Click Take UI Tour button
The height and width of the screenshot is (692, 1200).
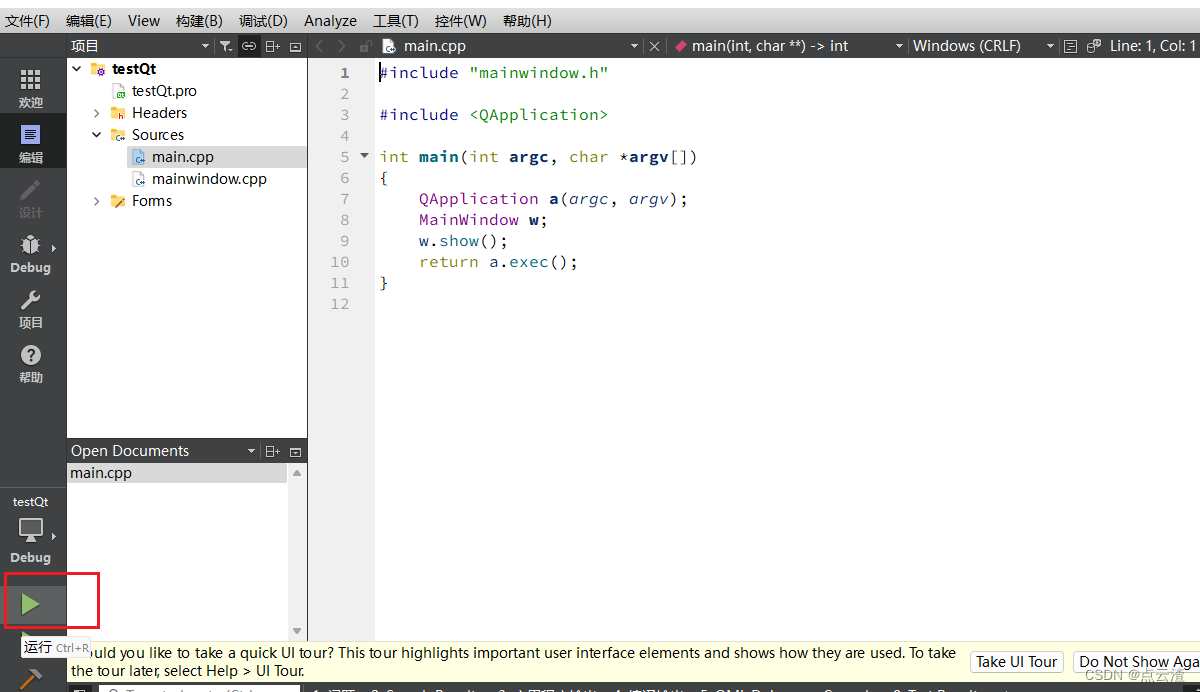tap(1016, 662)
